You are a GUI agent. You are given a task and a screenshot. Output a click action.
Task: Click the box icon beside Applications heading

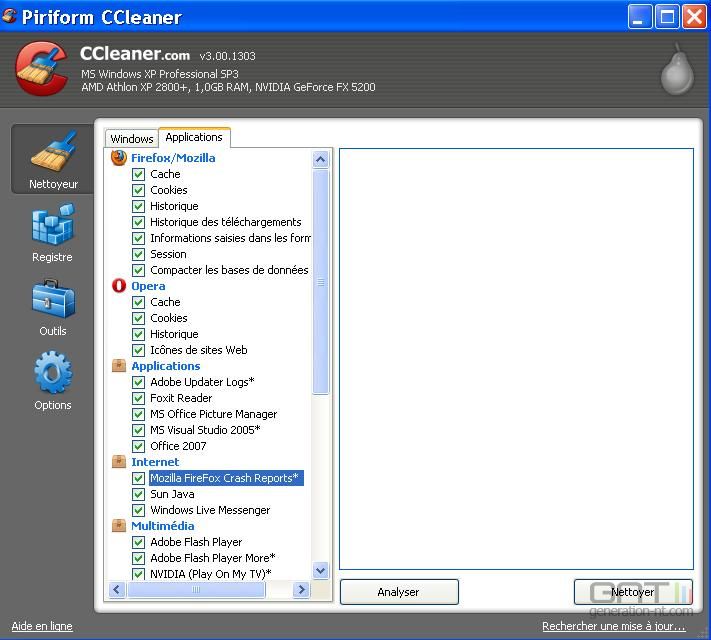coord(119,366)
